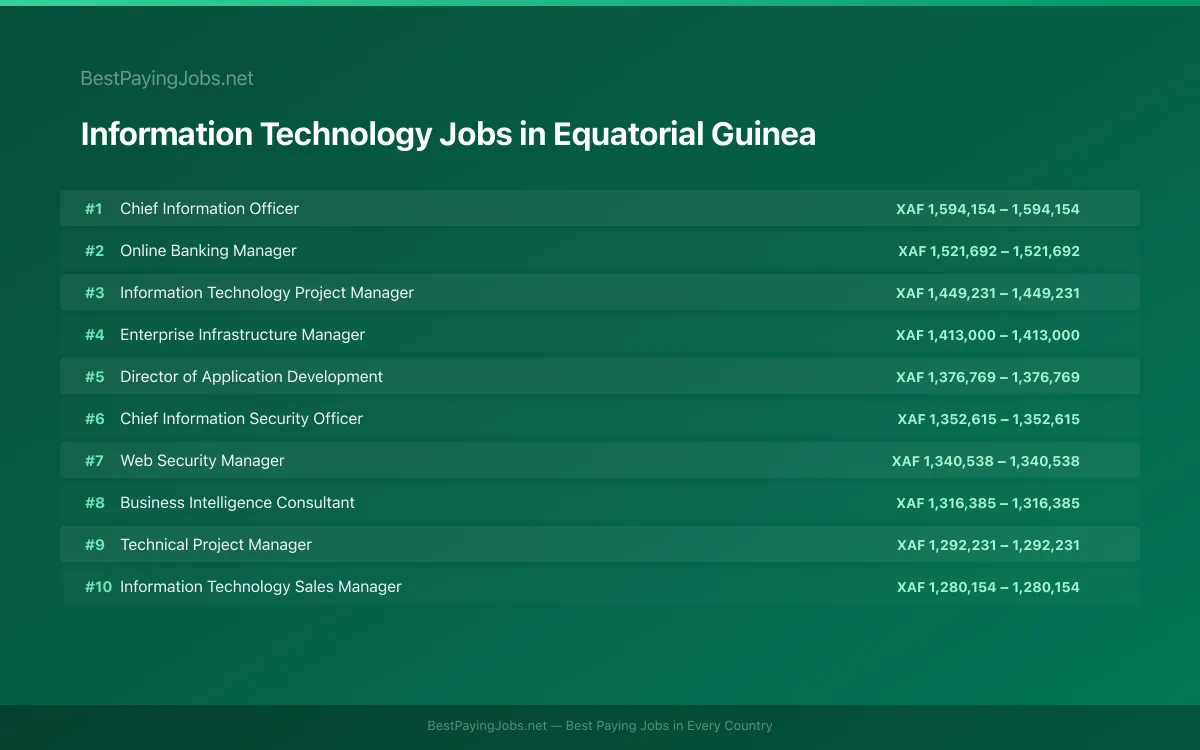The height and width of the screenshot is (750, 1200).
Task: Click salary XAF 1,352,615 – 1,352,615
Action: click(x=989, y=419)
